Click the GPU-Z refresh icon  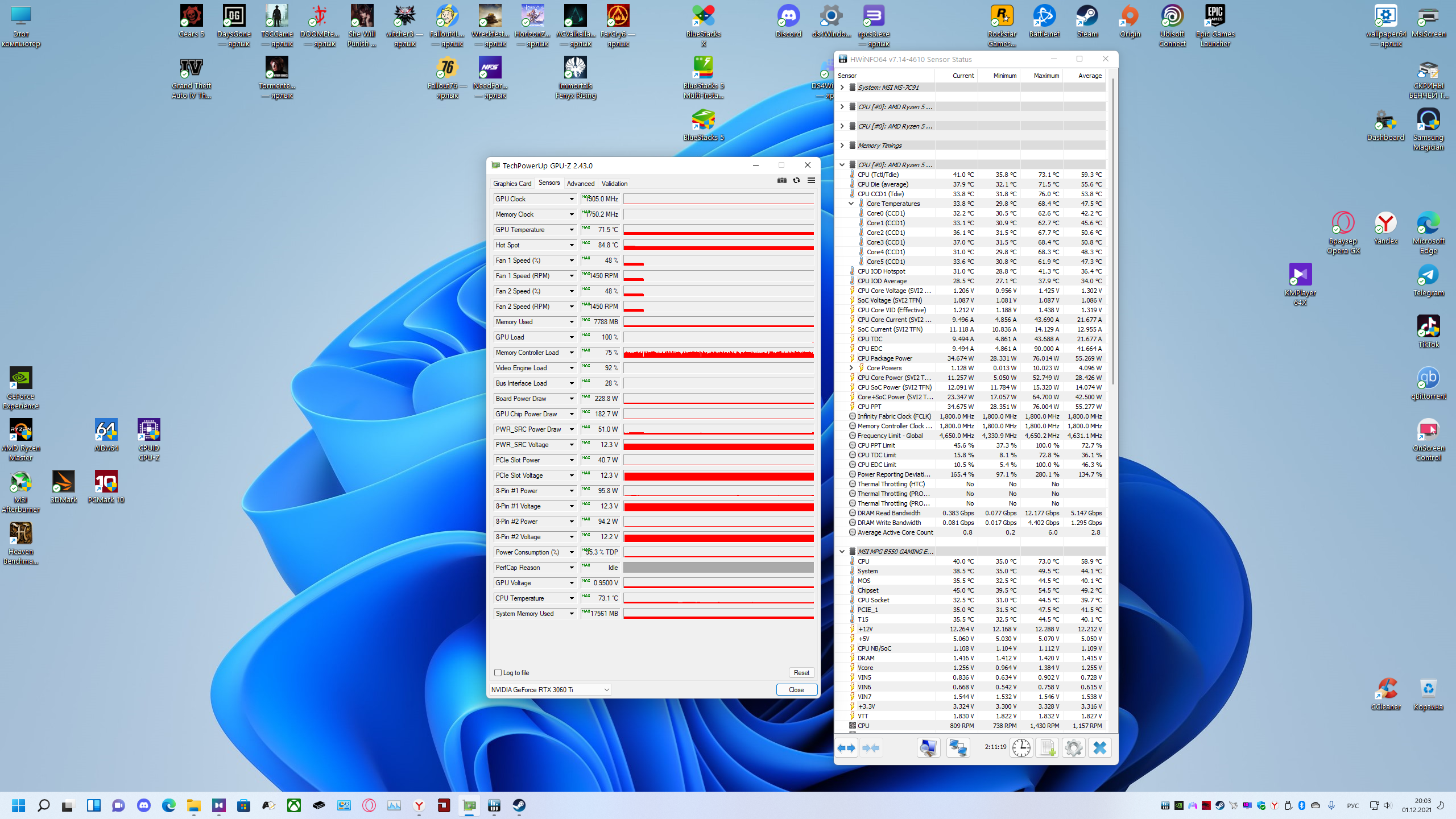[796, 180]
